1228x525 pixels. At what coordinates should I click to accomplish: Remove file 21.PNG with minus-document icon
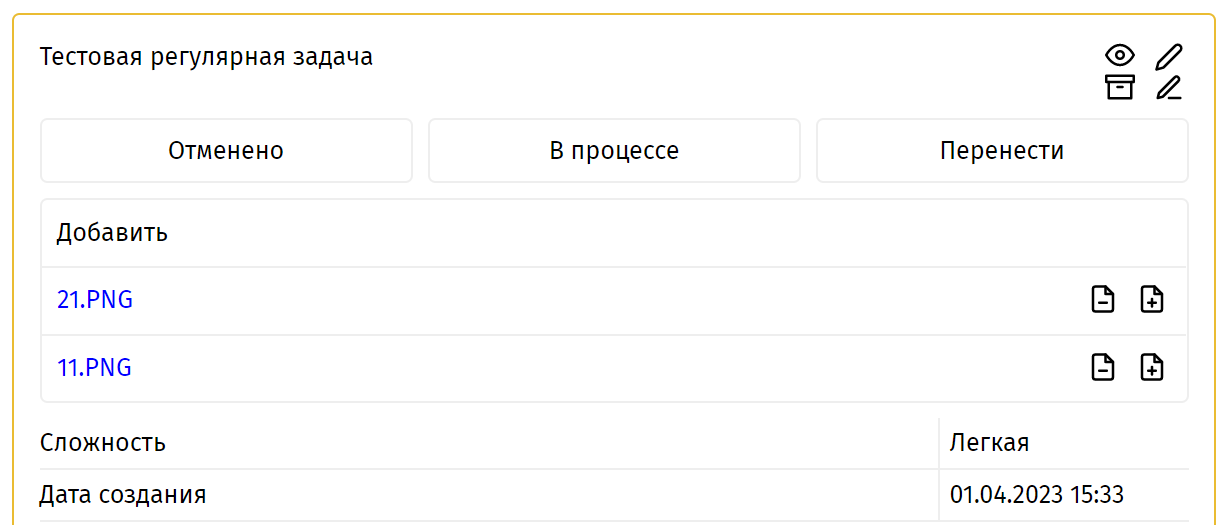(x=1102, y=299)
